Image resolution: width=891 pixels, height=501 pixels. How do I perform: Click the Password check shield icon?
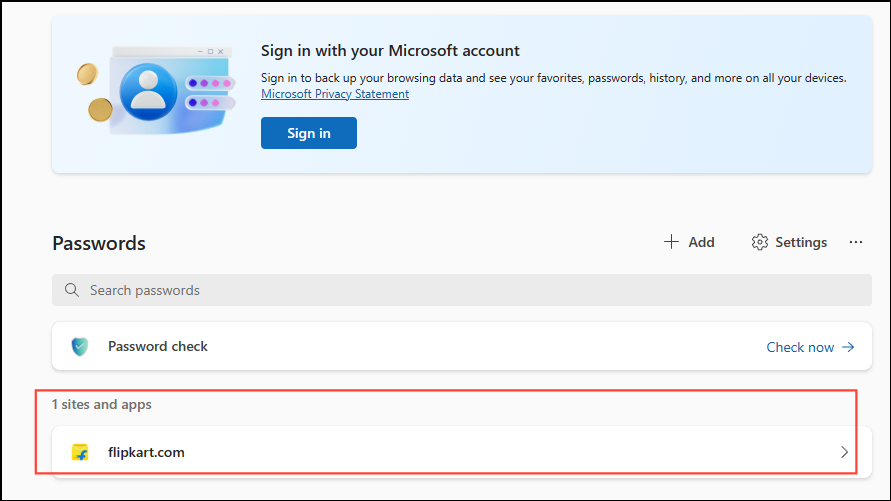click(80, 346)
